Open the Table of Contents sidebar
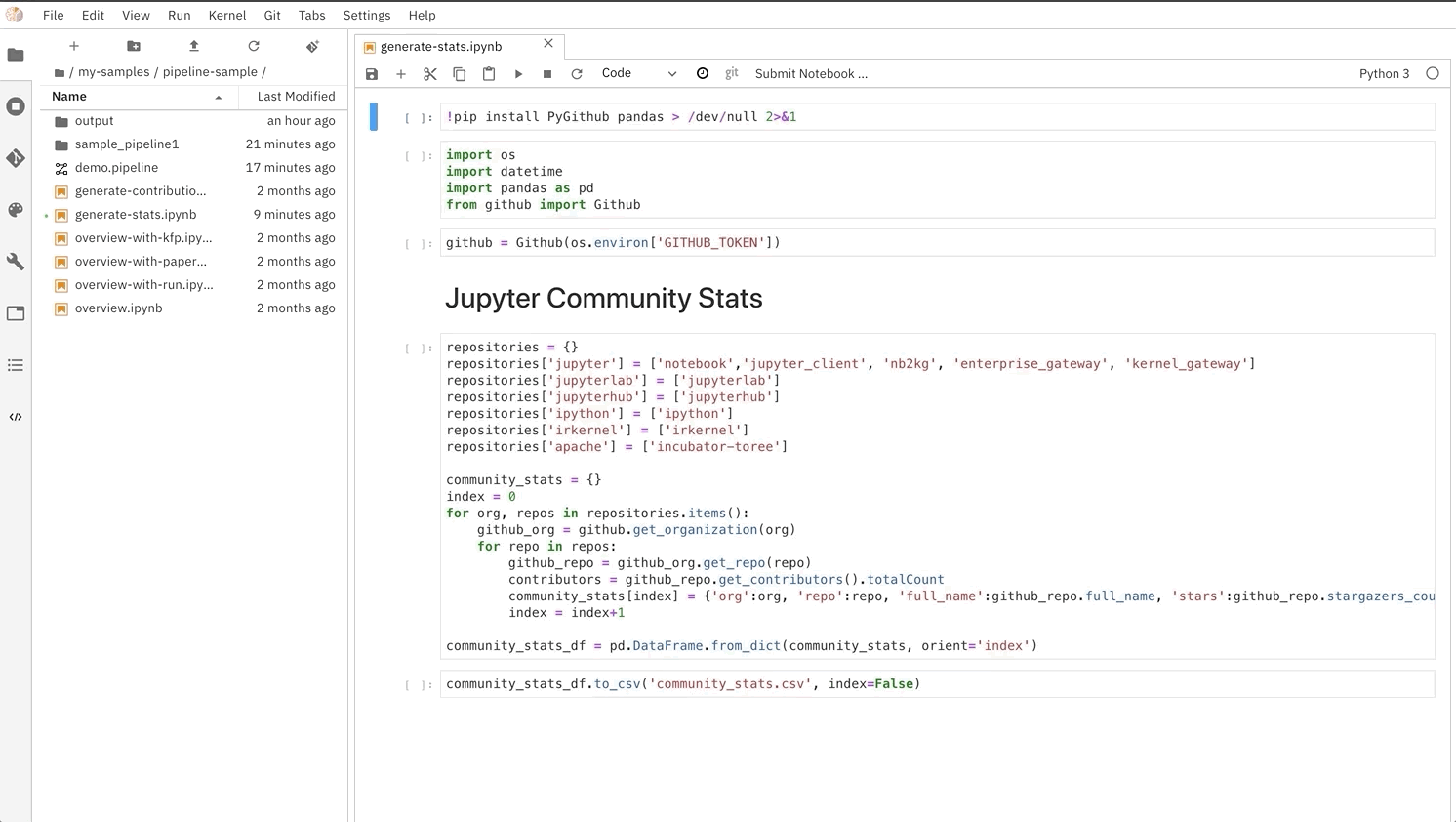The width and height of the screenshot is (1456, 822). [16, 365]
